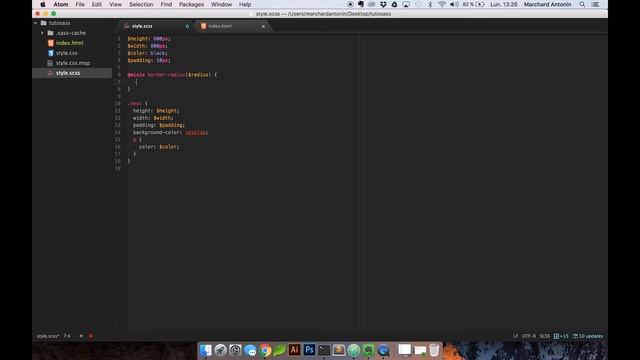Open Spotlight search
Viewport: 640px width, 360px height.
tap(582, 4)
